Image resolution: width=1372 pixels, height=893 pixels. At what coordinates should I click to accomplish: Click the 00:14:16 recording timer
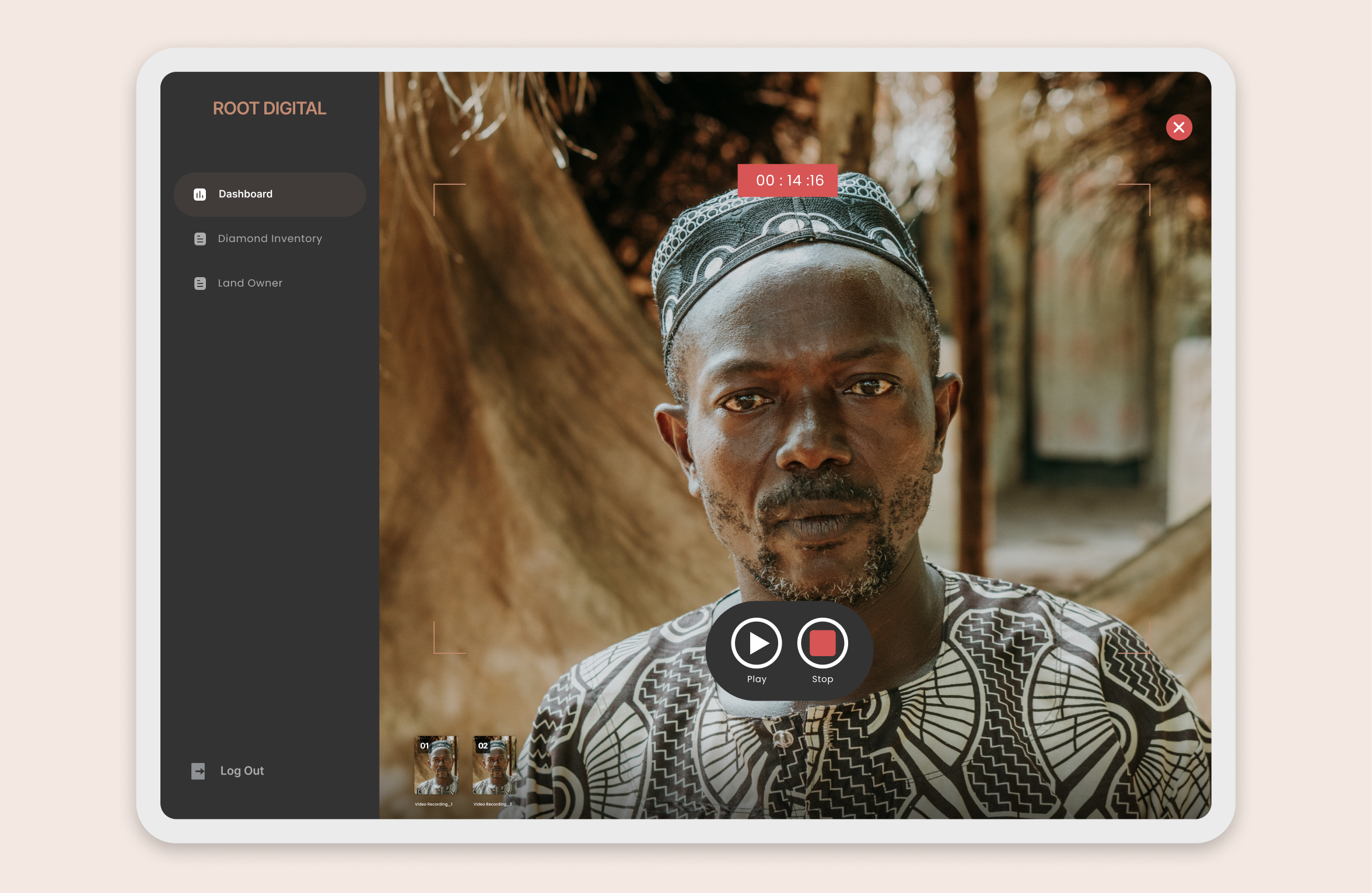(x=789, y=181)
